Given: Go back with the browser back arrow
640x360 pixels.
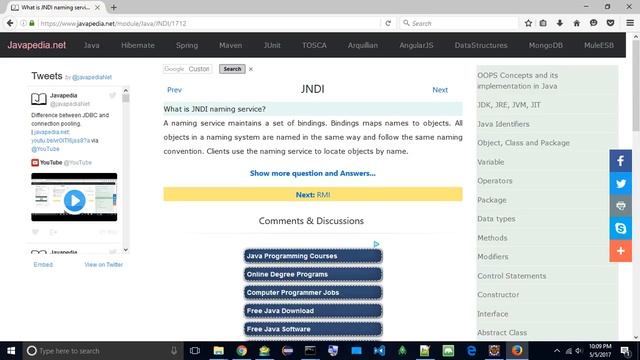Looking at the screenshot, I should [x=10, y=23].
